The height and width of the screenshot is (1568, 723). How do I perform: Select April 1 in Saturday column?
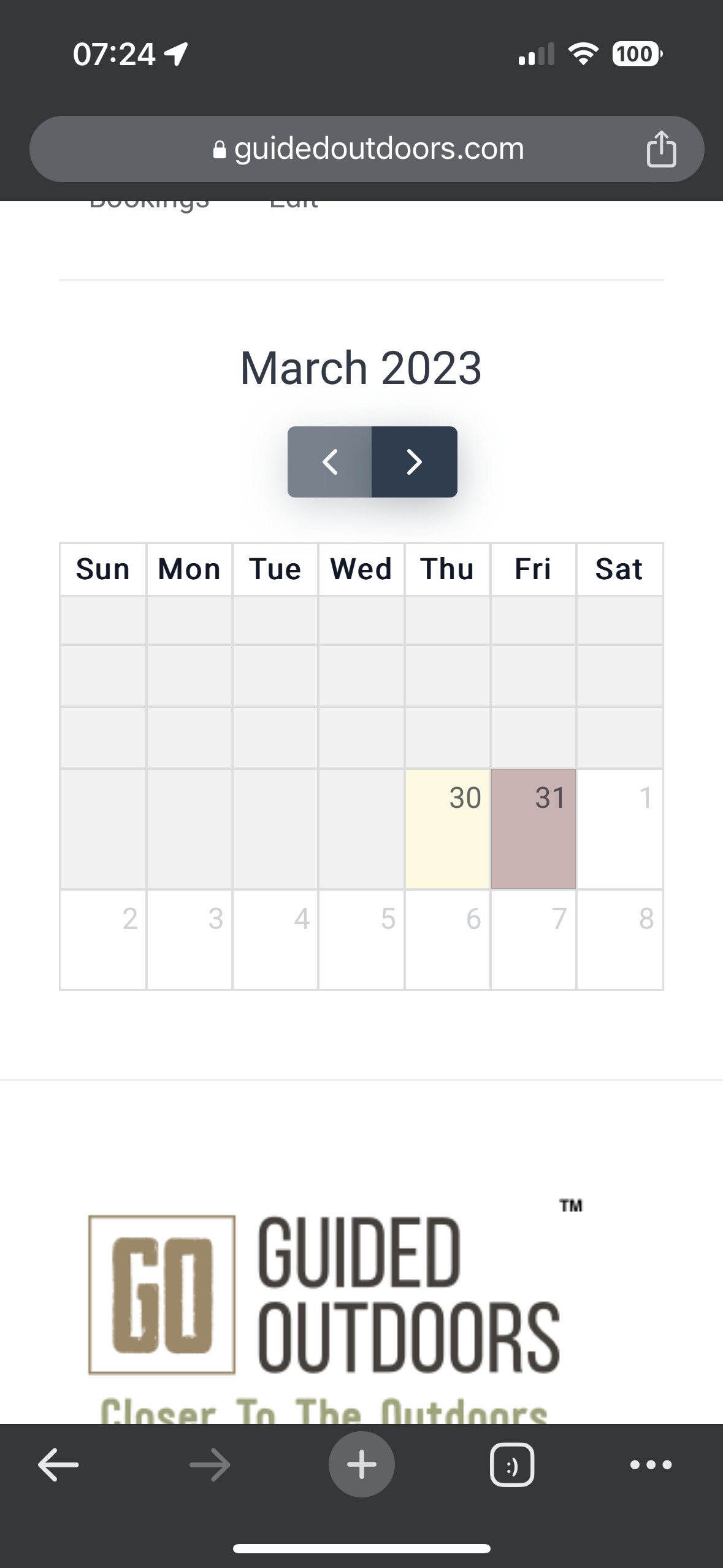pyautogui.click(x=619, y=829)
